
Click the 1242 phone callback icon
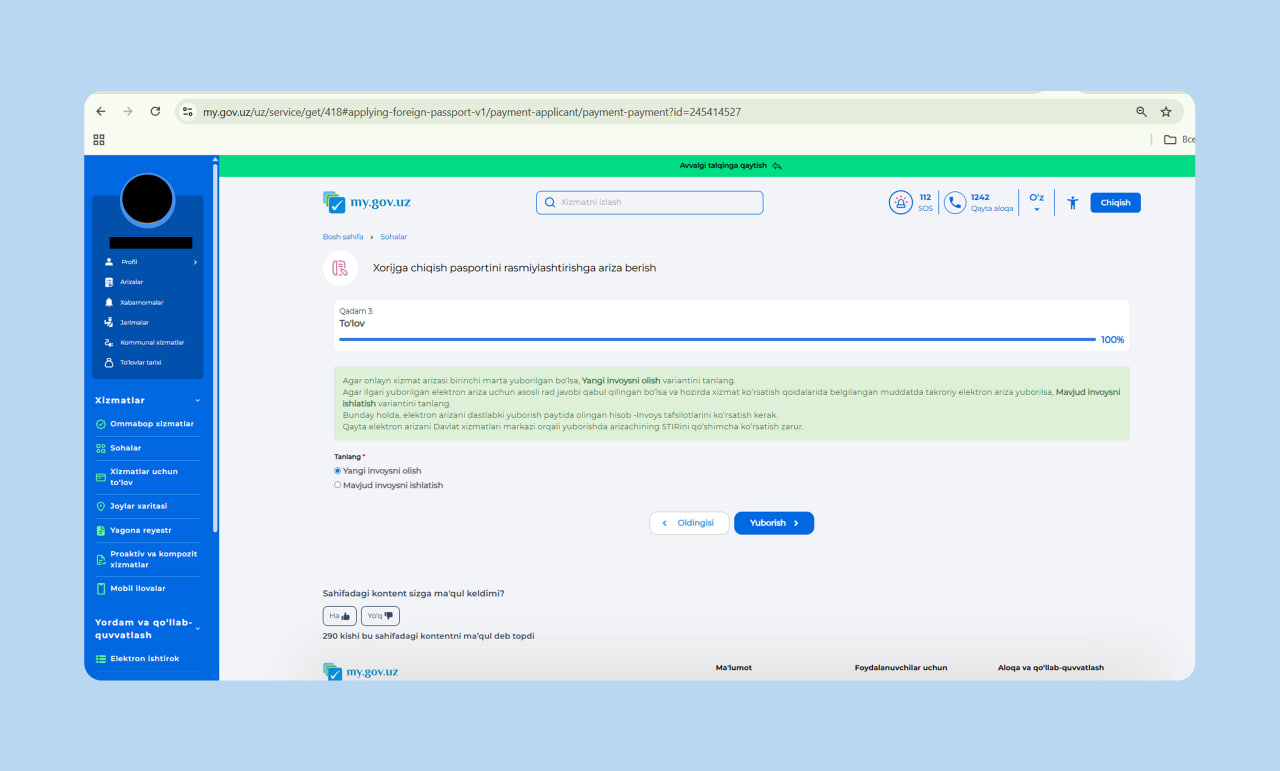coord(955,203)
